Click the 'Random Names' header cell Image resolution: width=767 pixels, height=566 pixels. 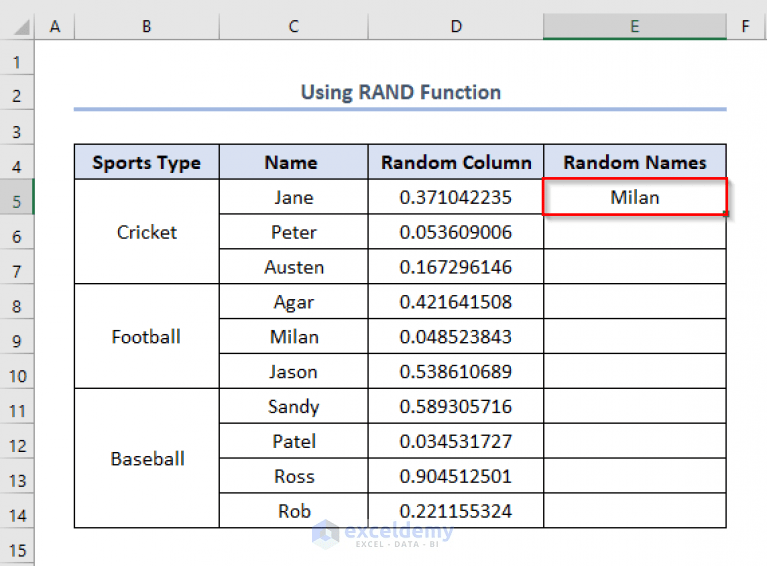634,162
